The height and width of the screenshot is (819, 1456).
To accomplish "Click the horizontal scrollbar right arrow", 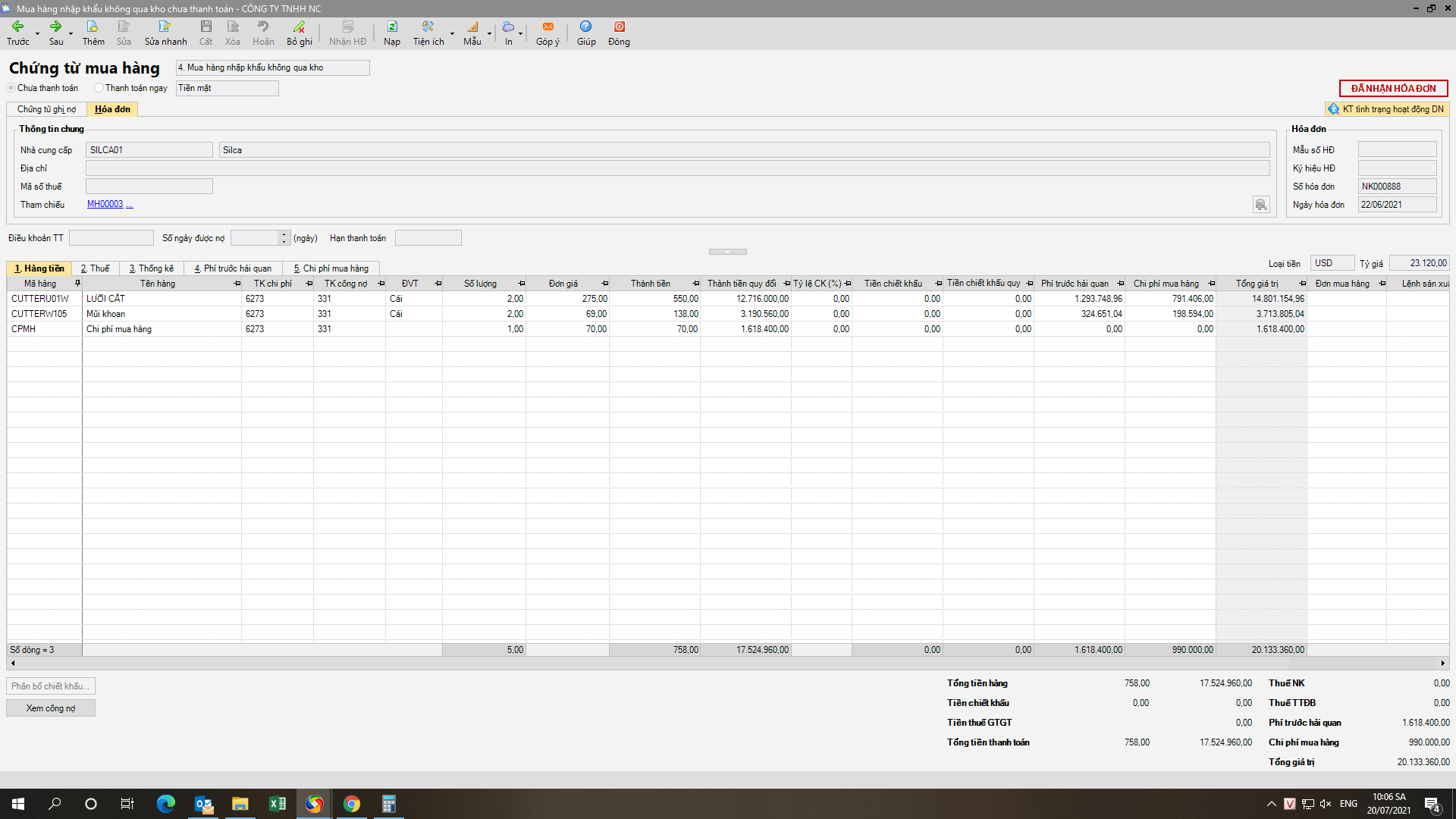I will tap(1442, 664).
